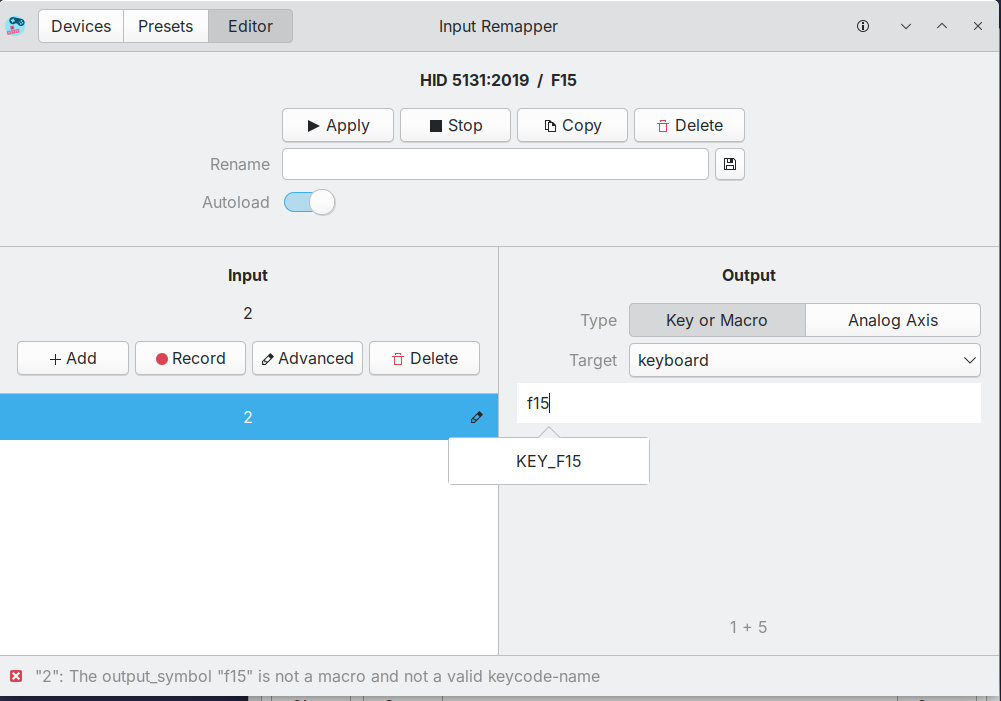
Task: Apply the current preset
Action: (337, 125)
